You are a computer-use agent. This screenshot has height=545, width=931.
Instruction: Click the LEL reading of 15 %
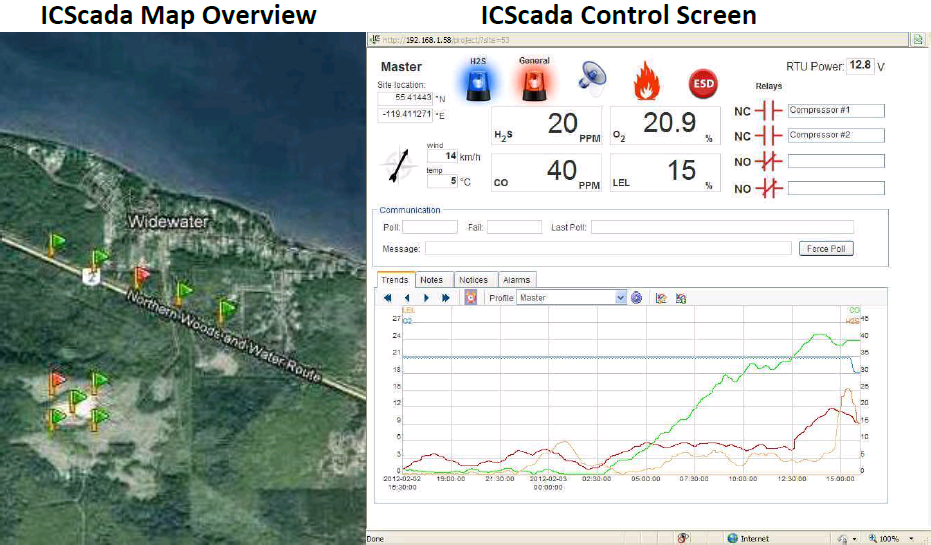665,173
